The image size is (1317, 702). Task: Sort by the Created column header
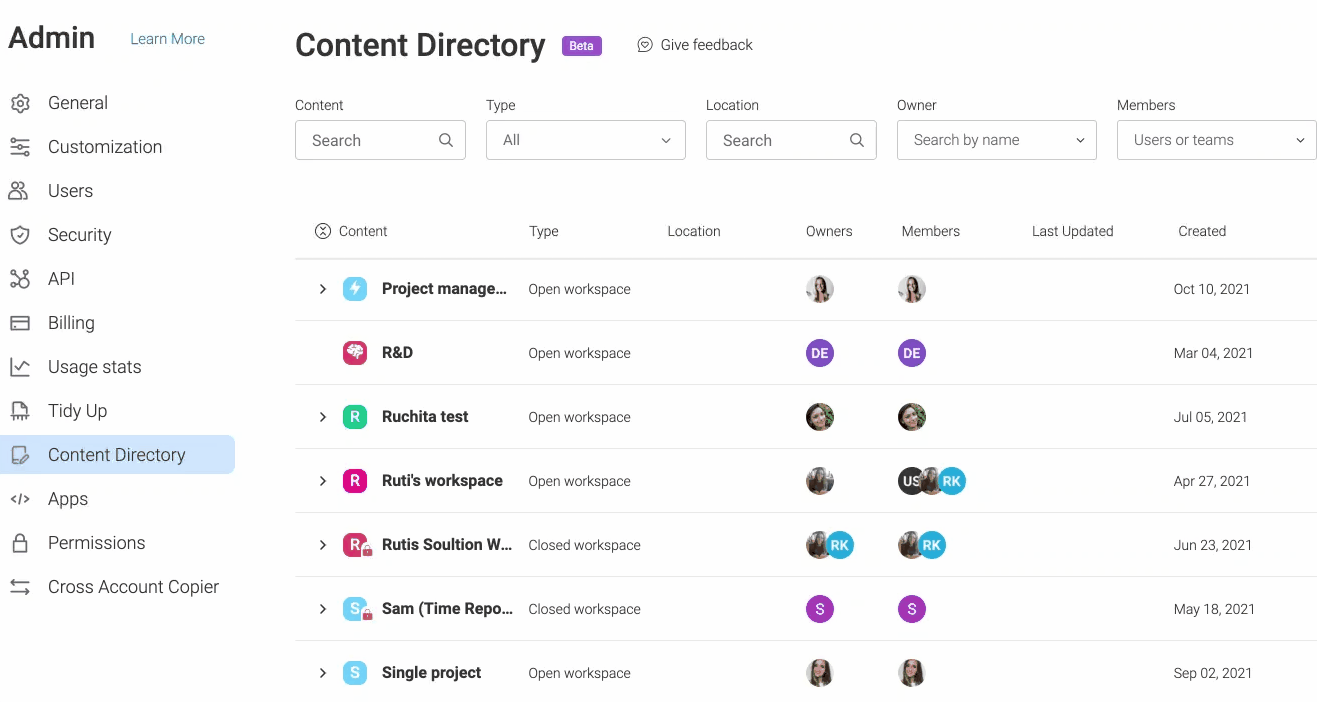pos(1202,231)
